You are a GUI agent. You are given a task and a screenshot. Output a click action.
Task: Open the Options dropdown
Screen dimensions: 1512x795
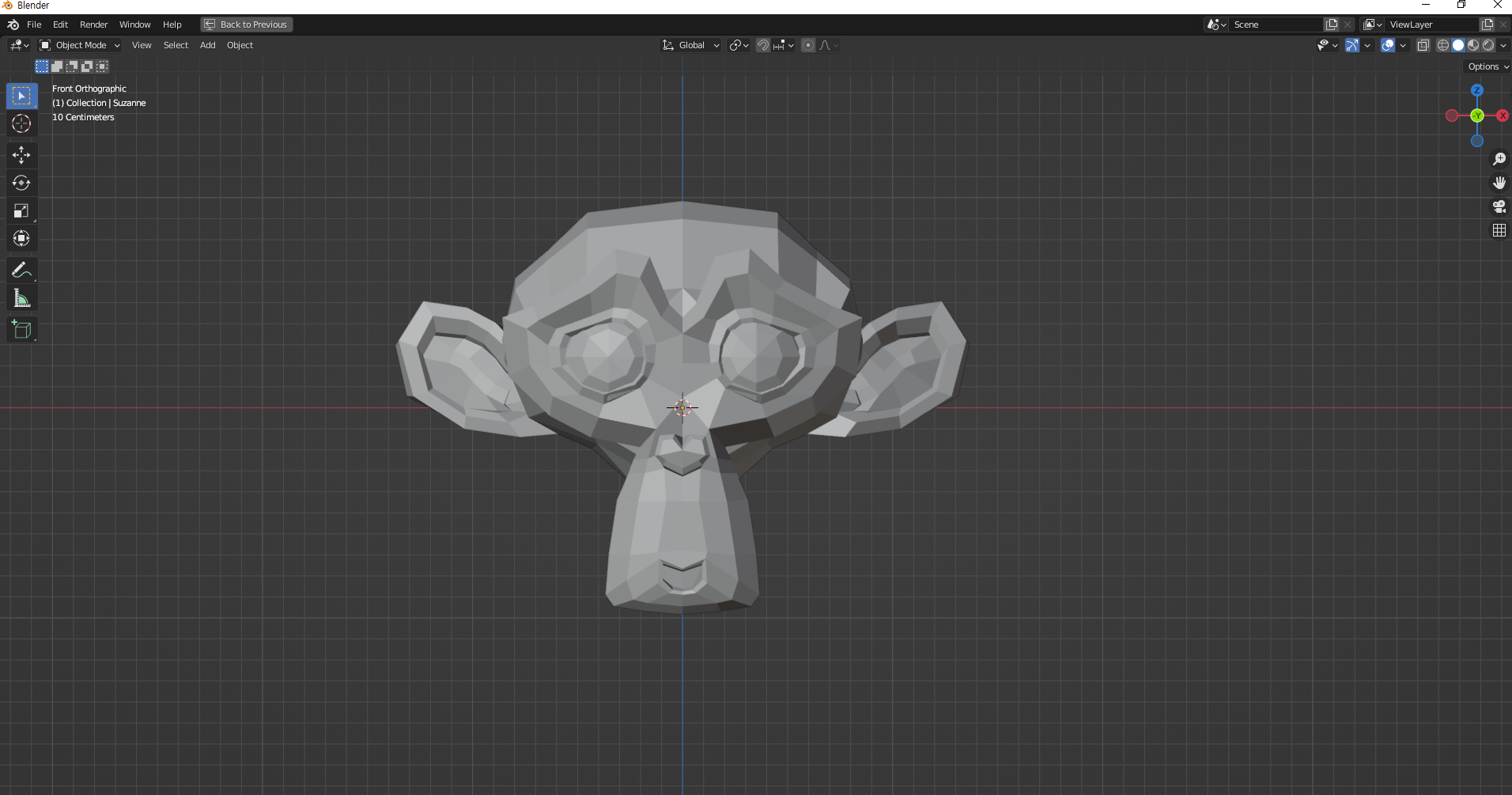point(1487,66)
